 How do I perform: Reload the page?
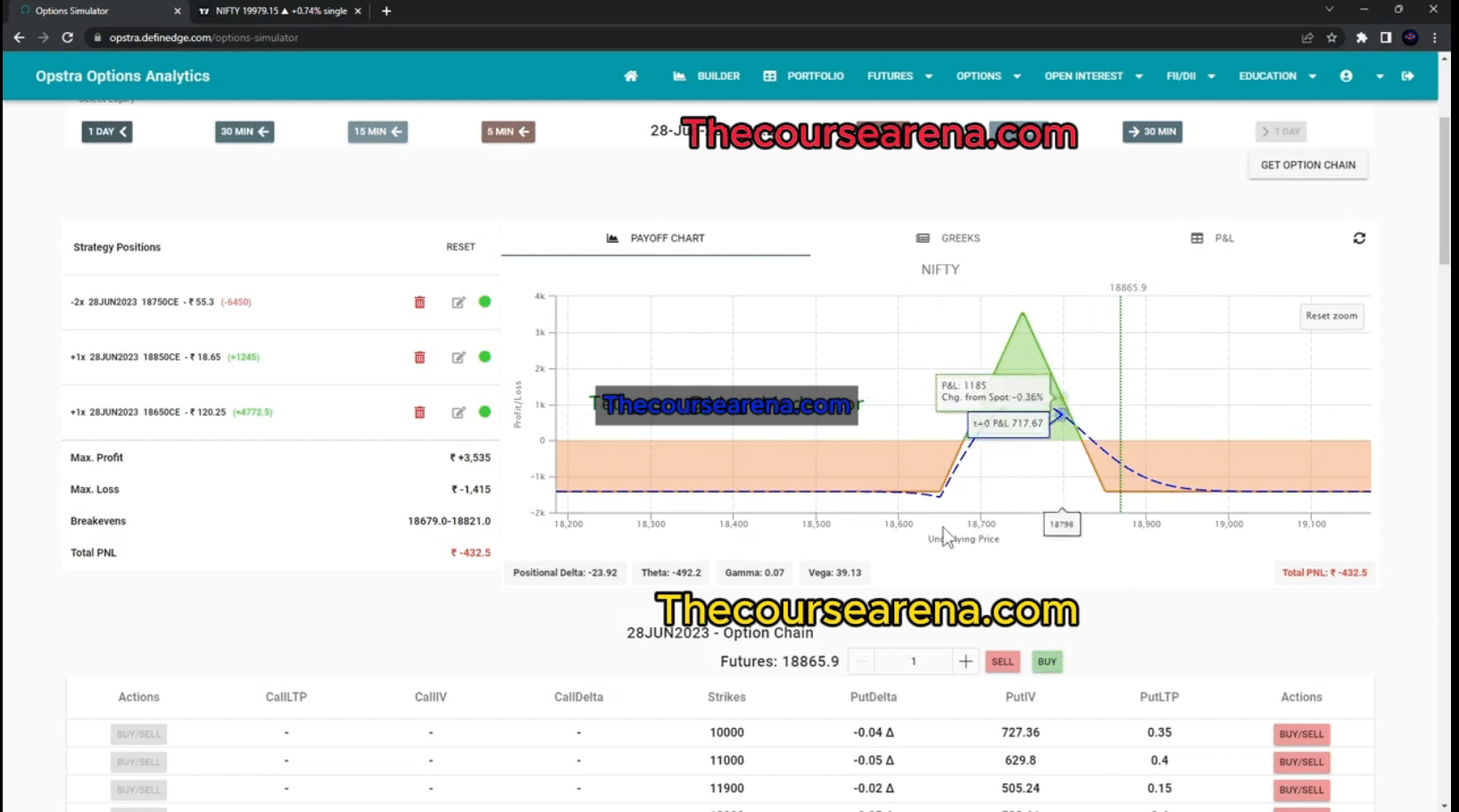67,37
